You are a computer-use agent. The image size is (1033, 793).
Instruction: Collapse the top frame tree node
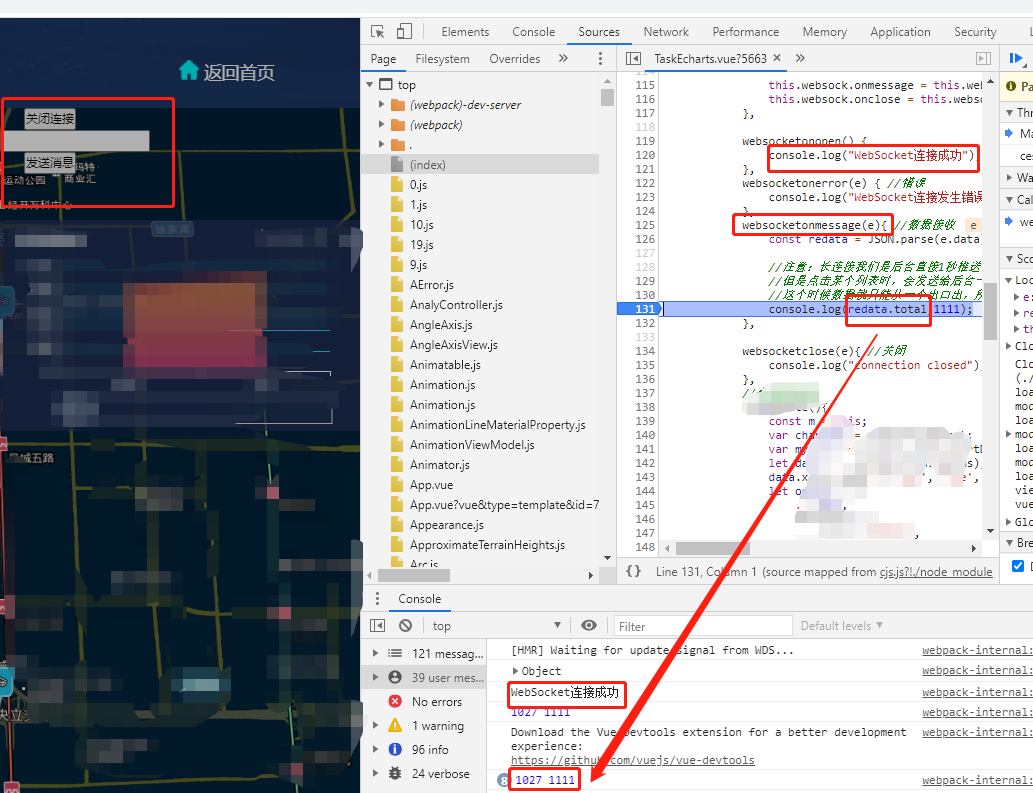point(370,85)
